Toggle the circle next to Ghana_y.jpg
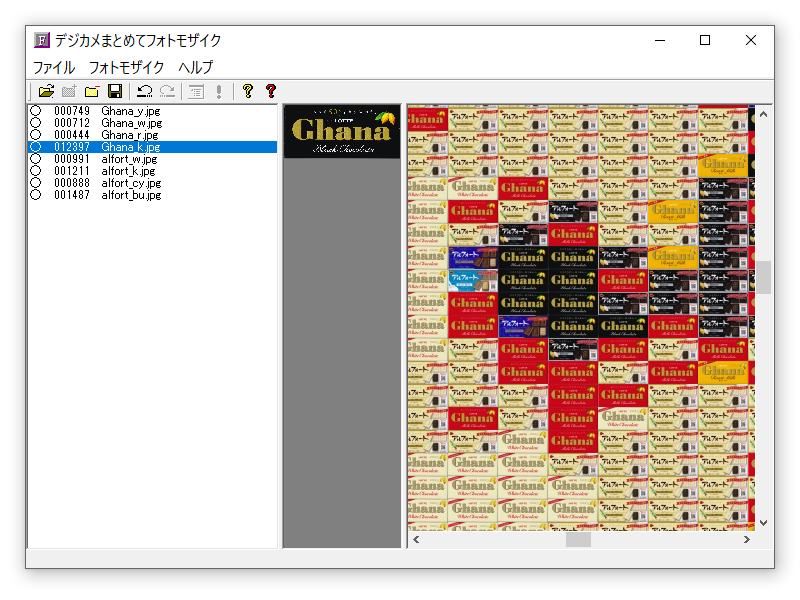The height and width of the screenshot is (600, 800). 35,111
